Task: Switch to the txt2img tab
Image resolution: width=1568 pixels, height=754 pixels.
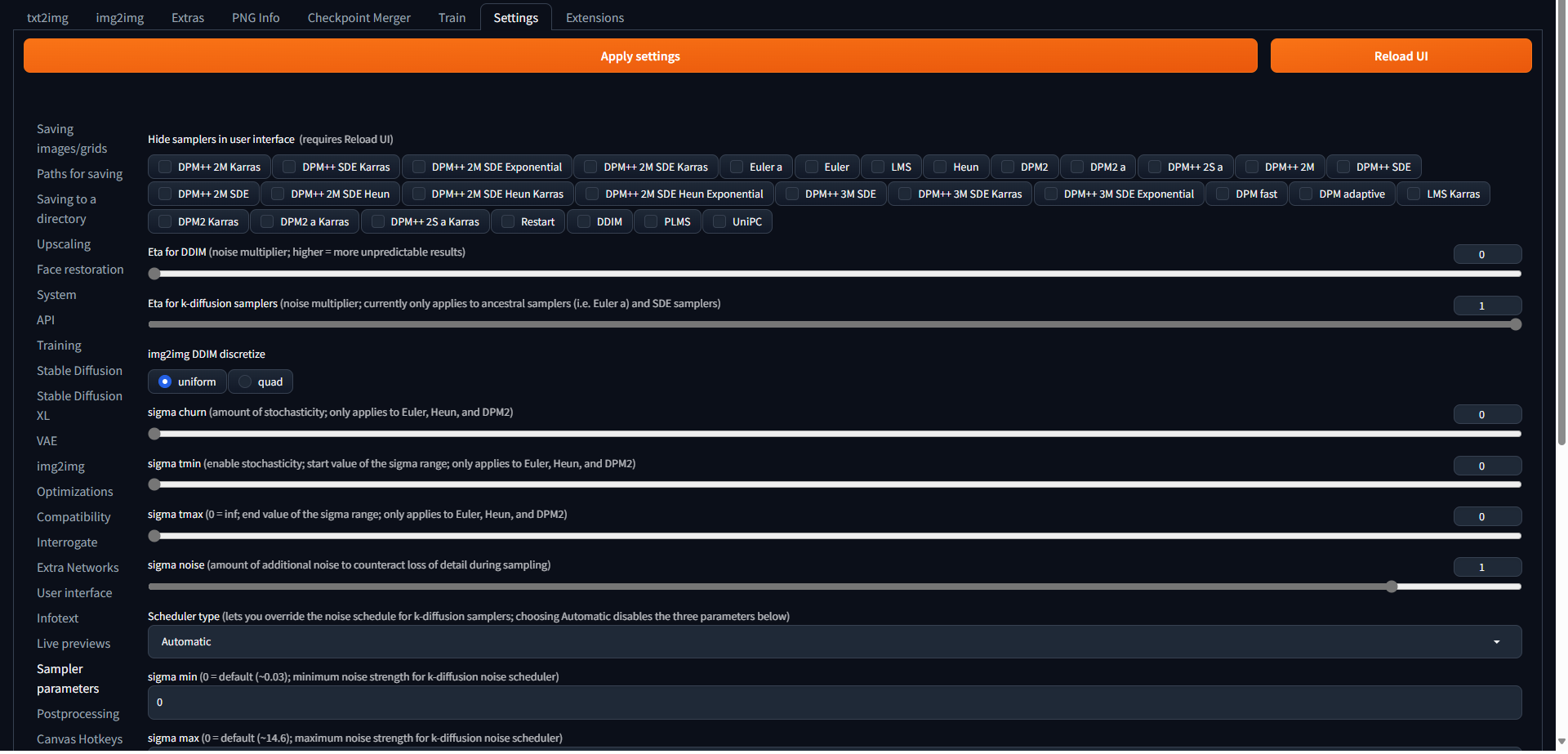Action: click(x=47, y=18)
